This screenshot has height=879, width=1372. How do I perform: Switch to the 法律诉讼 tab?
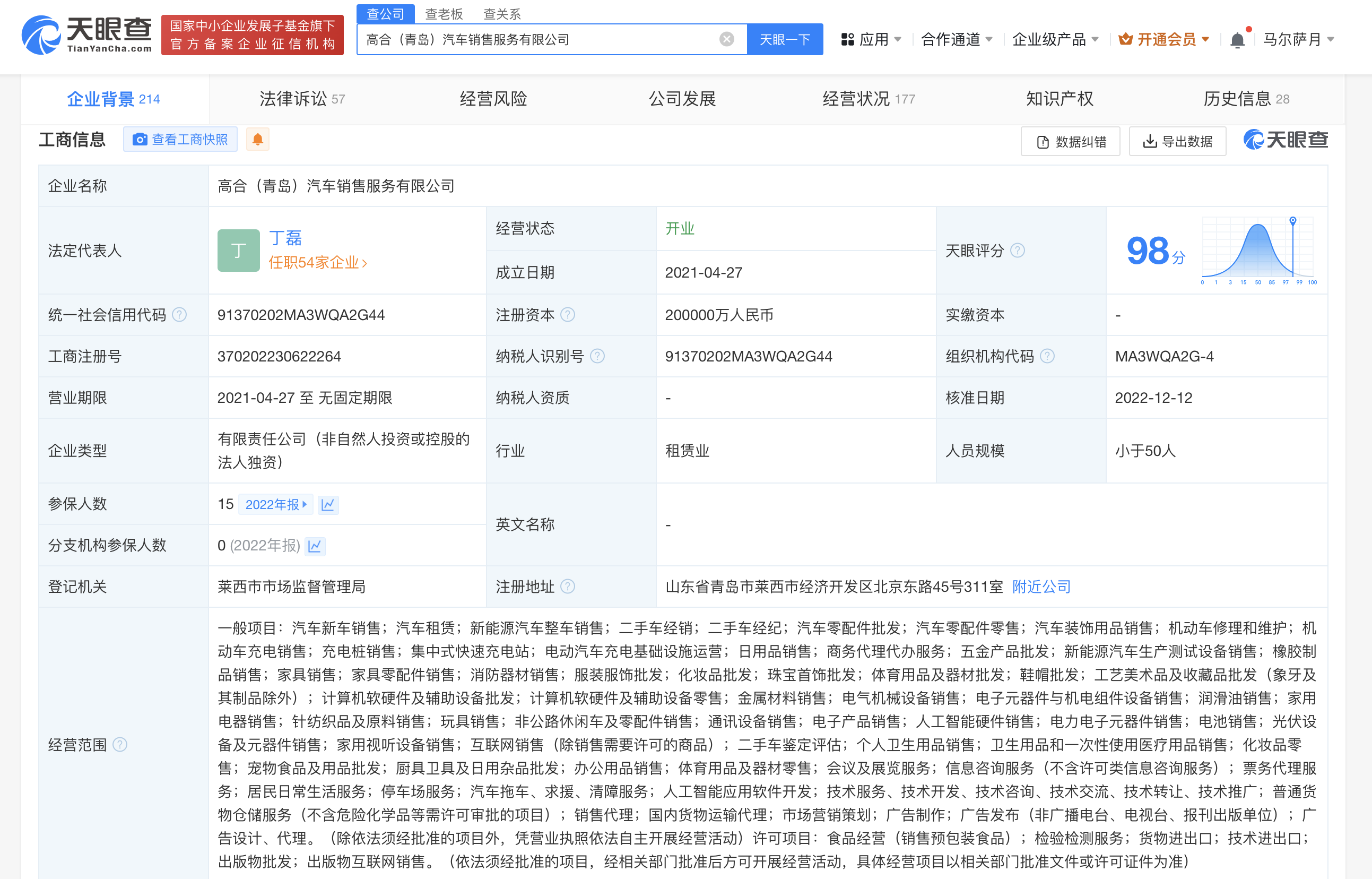coord(302,99)
